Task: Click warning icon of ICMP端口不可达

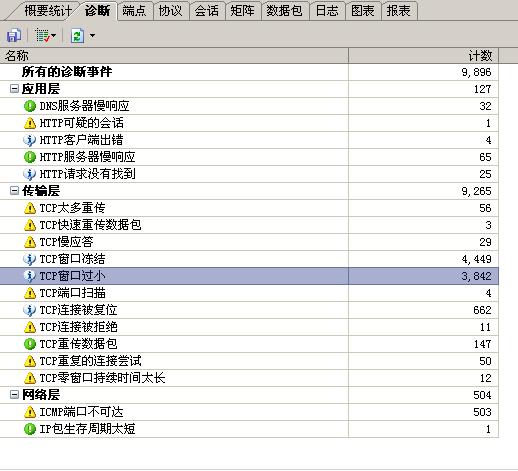Action: point(30,412)
